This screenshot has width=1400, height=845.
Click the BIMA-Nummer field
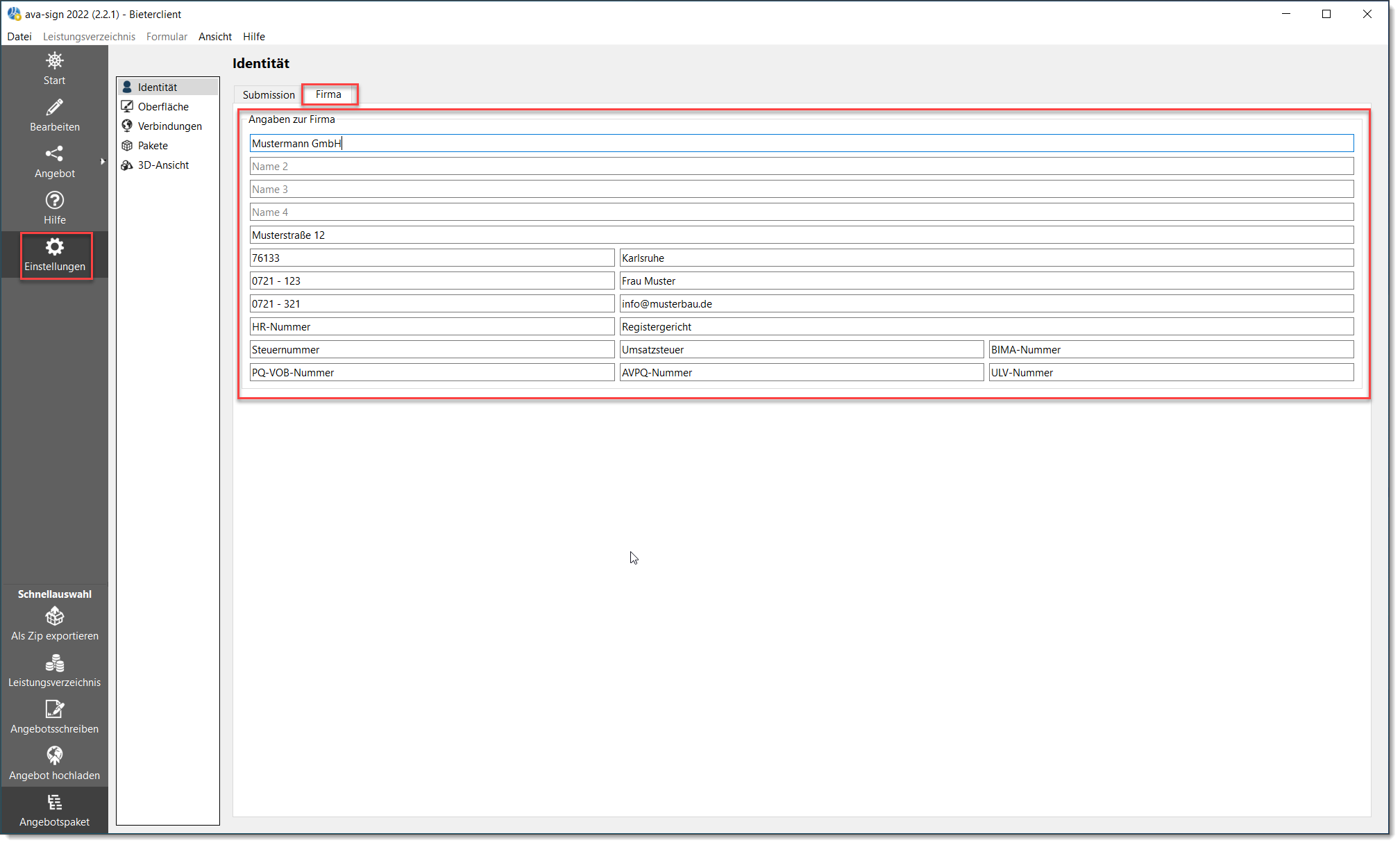pyautogui.click(x=1171, y=349)
